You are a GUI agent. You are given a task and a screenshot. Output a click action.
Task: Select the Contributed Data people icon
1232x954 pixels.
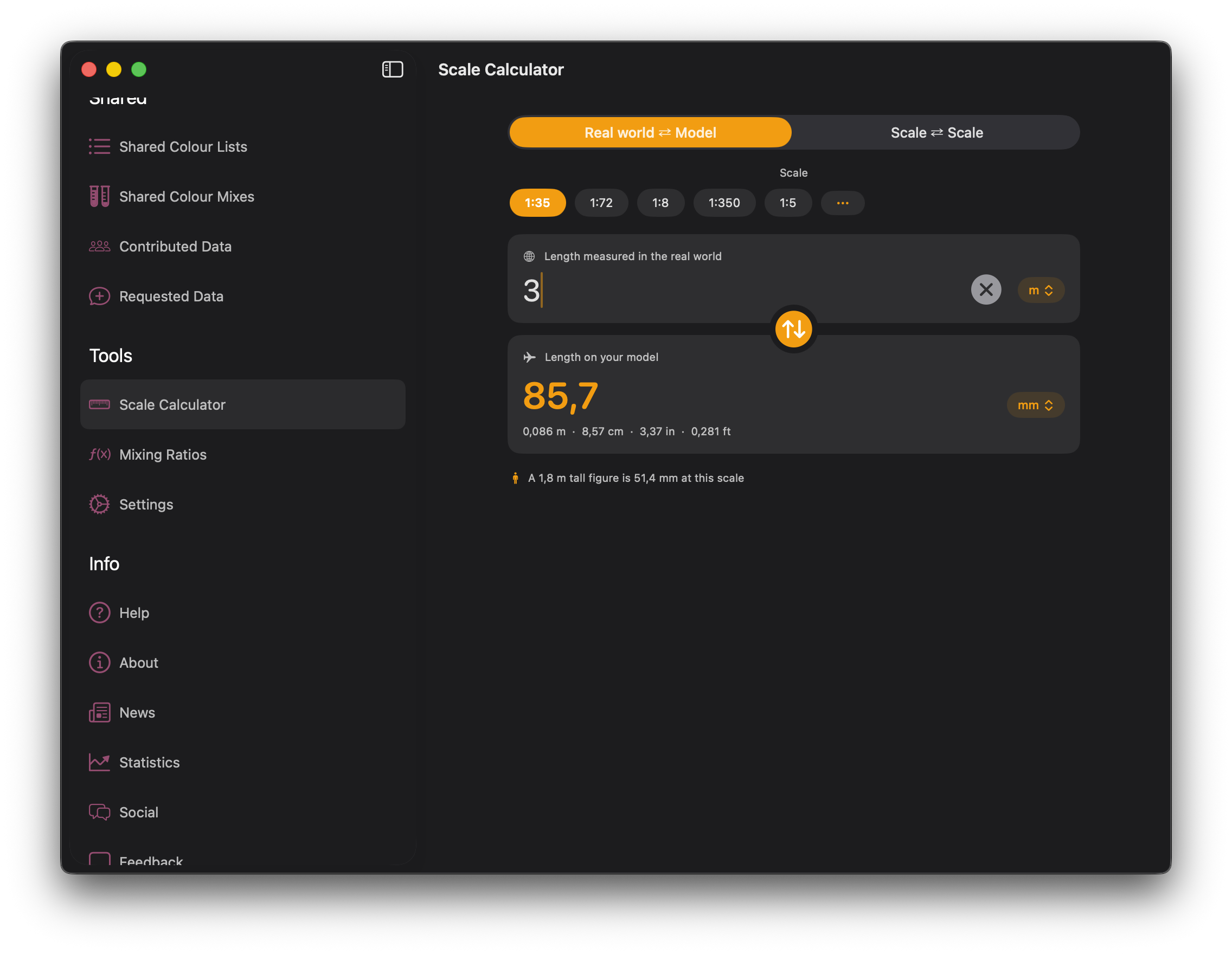pos(99,247)
